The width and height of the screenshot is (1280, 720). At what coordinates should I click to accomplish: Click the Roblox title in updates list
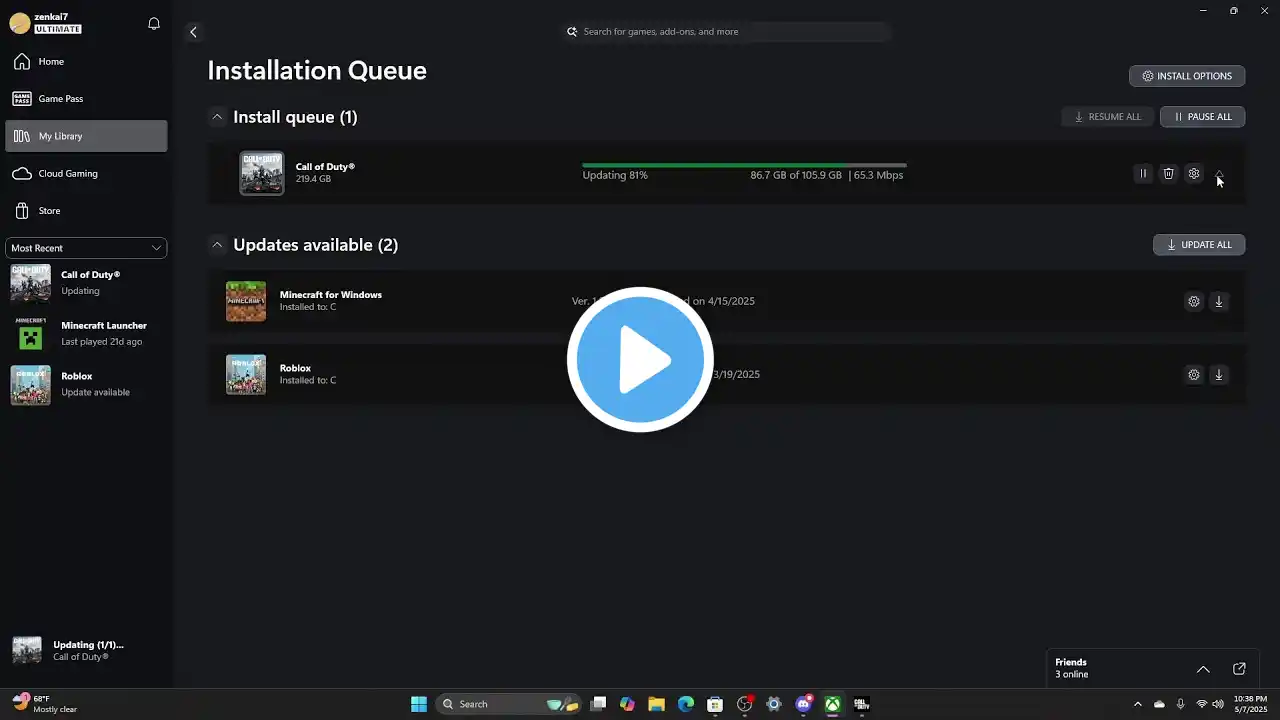click(295, 369)
